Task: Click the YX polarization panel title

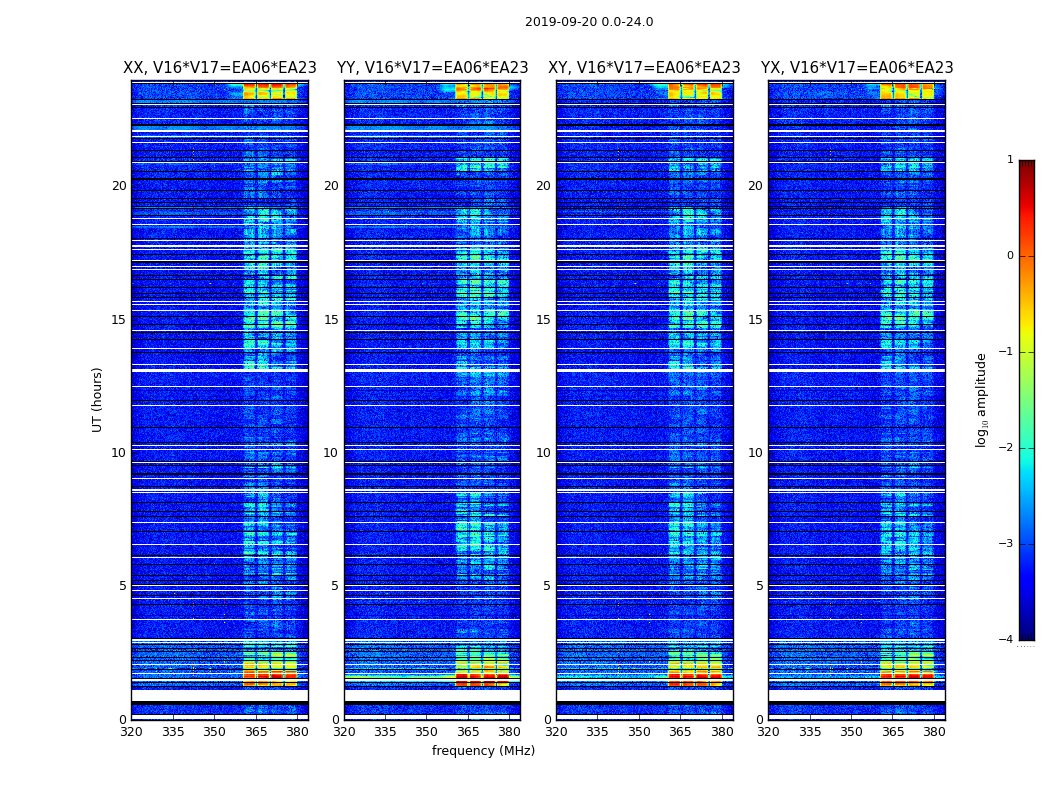Action: [x=857, y=68]
